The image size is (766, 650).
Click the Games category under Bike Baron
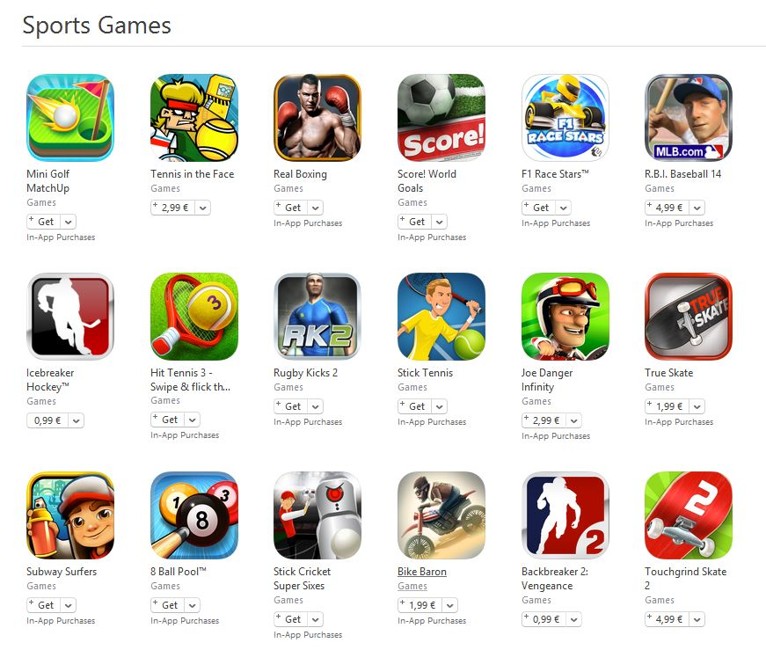(412, 586)
